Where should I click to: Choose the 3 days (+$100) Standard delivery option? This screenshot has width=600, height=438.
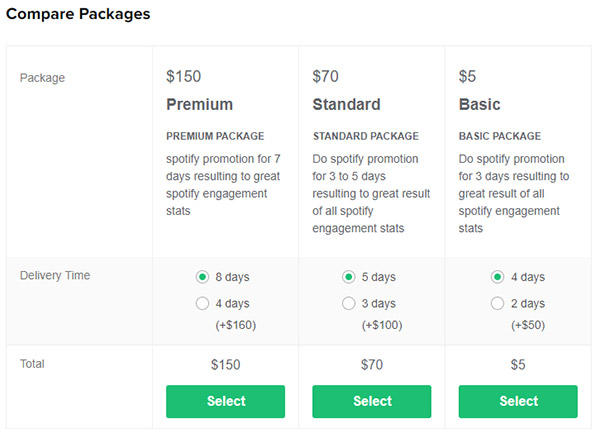pos(349,303)
